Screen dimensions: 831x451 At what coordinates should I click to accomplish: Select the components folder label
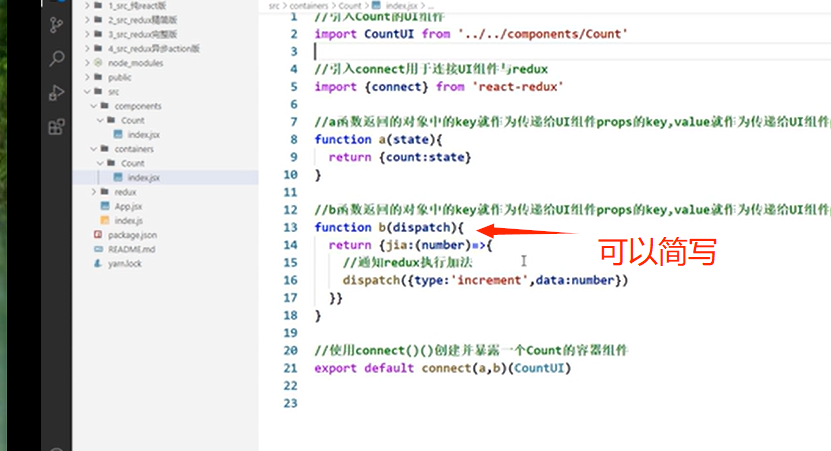[x=138, y=106]
